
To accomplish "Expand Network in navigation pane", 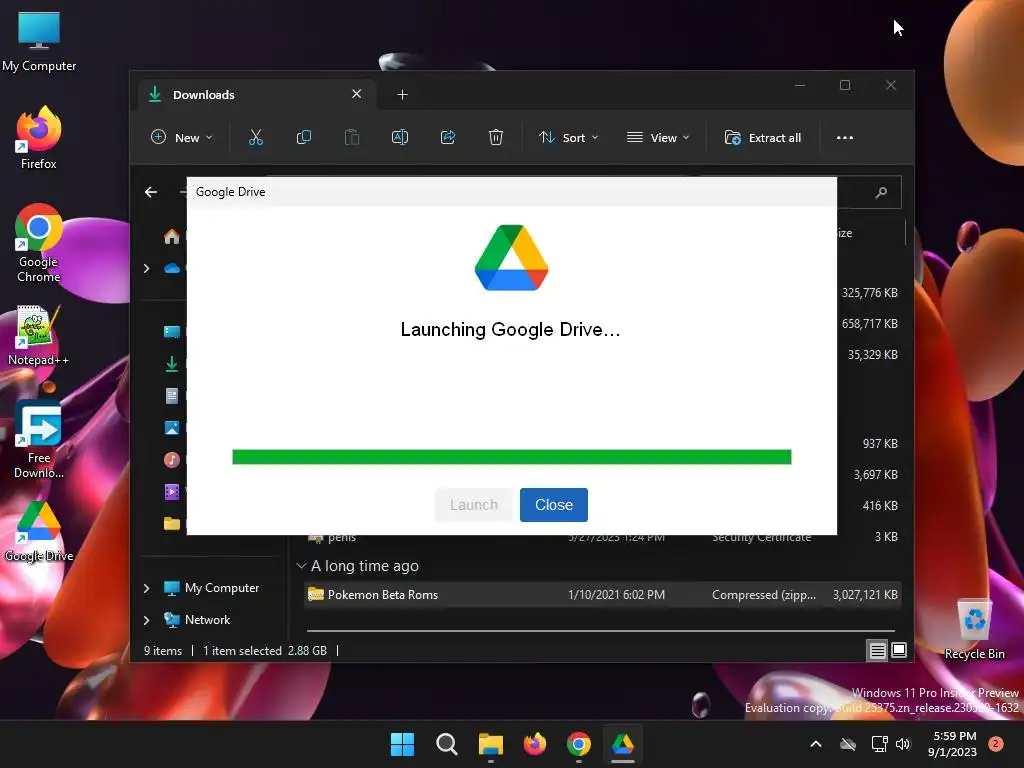I will coord(146,620).
